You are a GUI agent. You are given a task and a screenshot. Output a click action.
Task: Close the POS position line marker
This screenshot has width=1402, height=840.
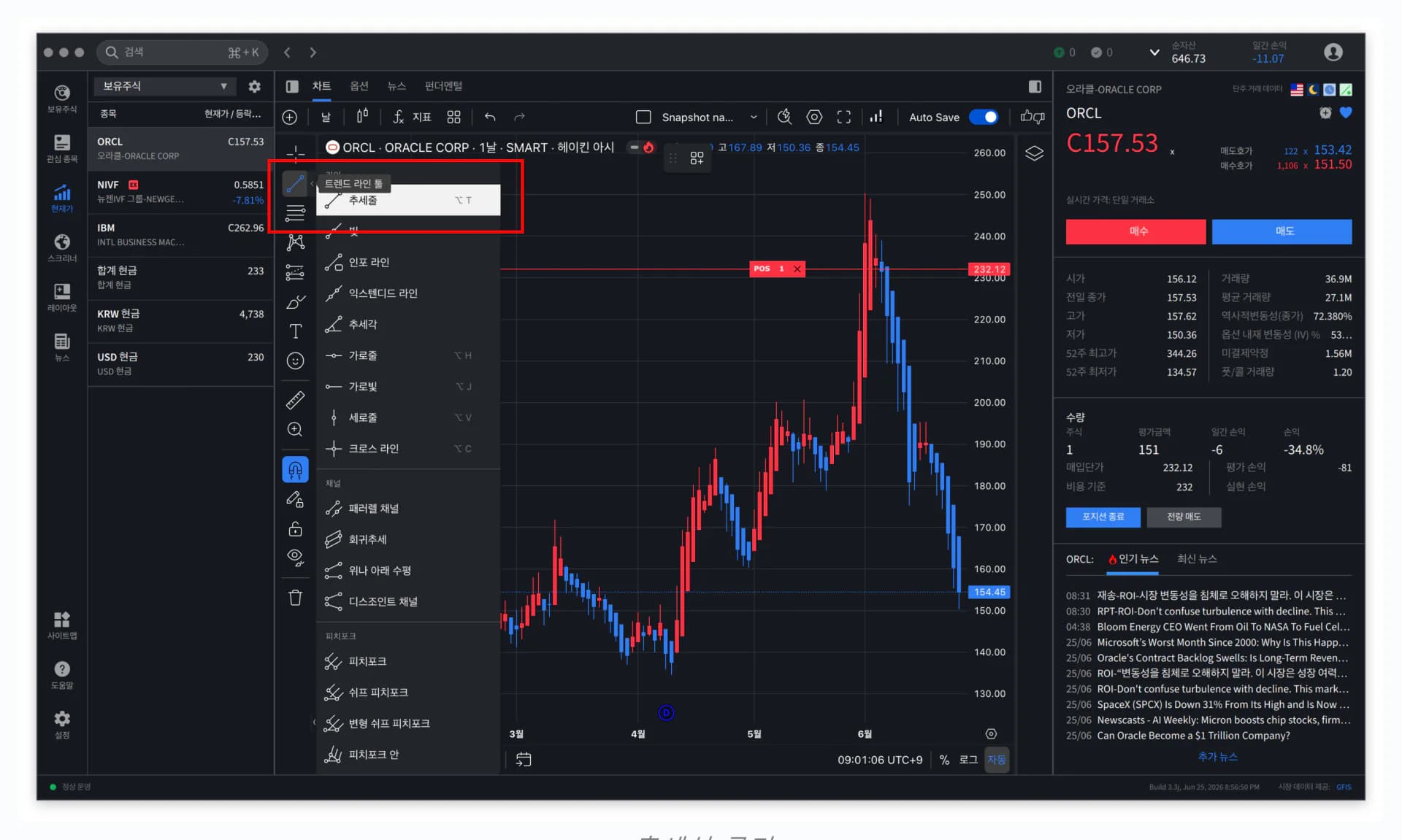(797, 269)
